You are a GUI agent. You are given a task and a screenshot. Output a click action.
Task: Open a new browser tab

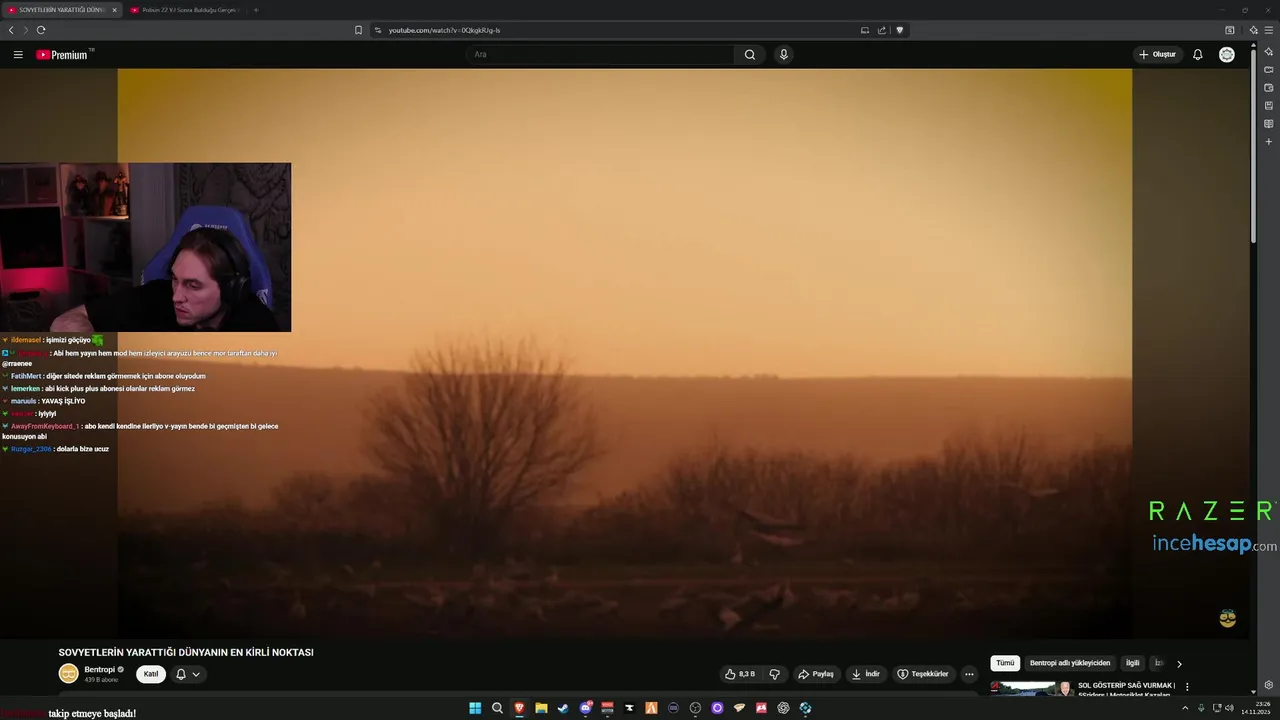(256, 10)
